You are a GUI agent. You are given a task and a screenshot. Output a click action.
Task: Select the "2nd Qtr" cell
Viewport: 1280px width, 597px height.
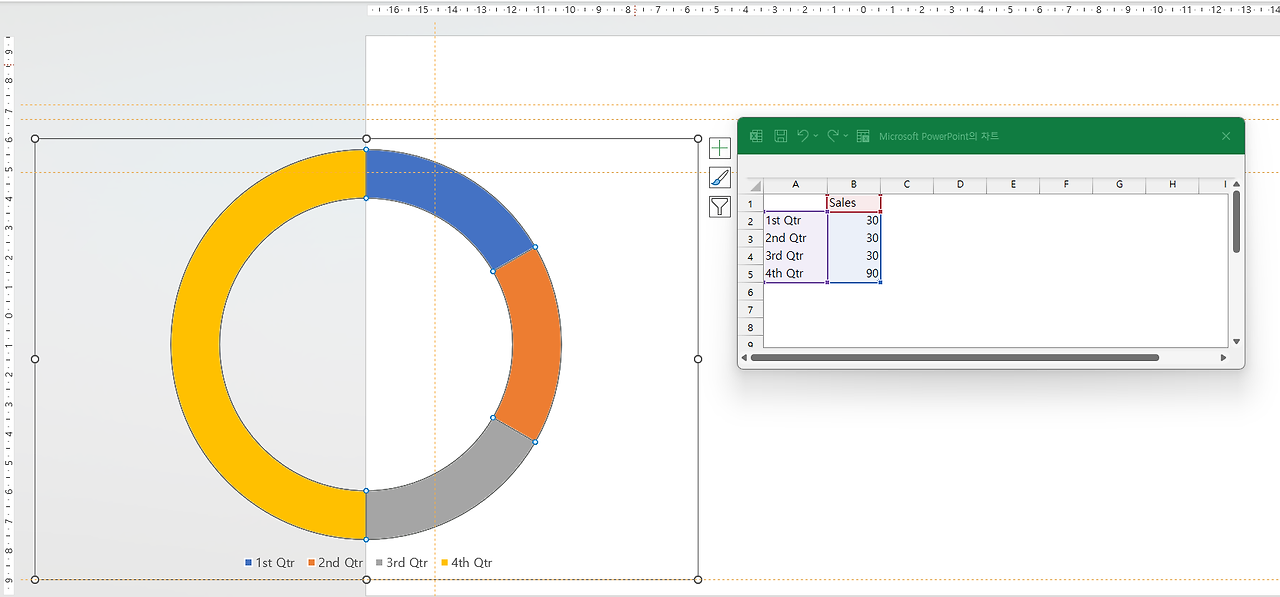click(x=795, y=239)
